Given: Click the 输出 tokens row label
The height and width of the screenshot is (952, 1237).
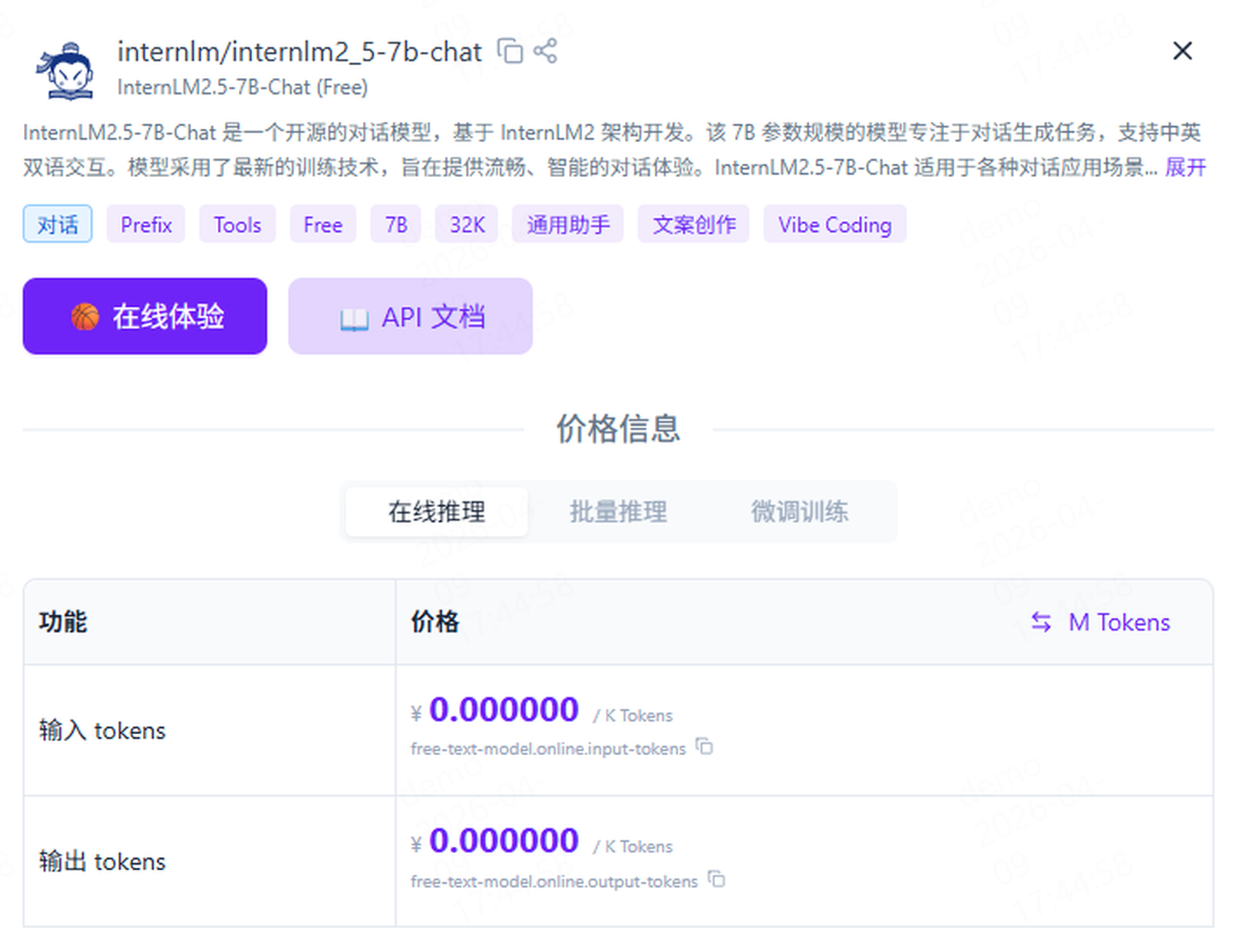Looking at the screenshot, I should [102, 862].
